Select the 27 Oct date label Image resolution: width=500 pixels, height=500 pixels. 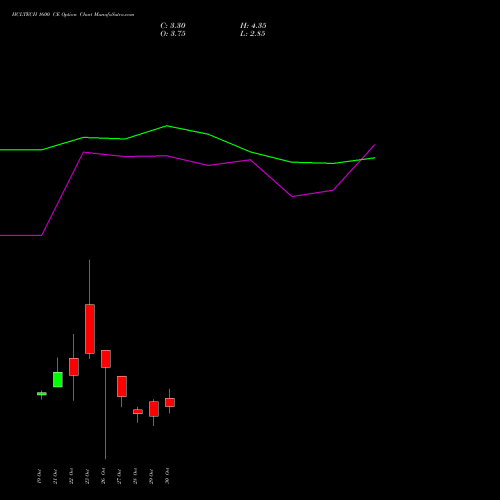click(x=119, y=476)
